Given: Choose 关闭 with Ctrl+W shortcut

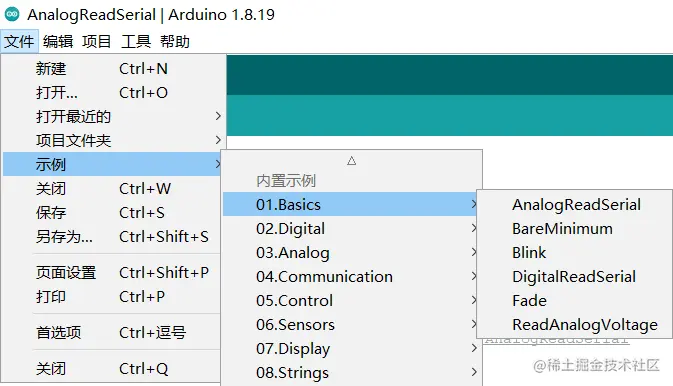Looking at the screenshot, I should [x=112, y=188].
